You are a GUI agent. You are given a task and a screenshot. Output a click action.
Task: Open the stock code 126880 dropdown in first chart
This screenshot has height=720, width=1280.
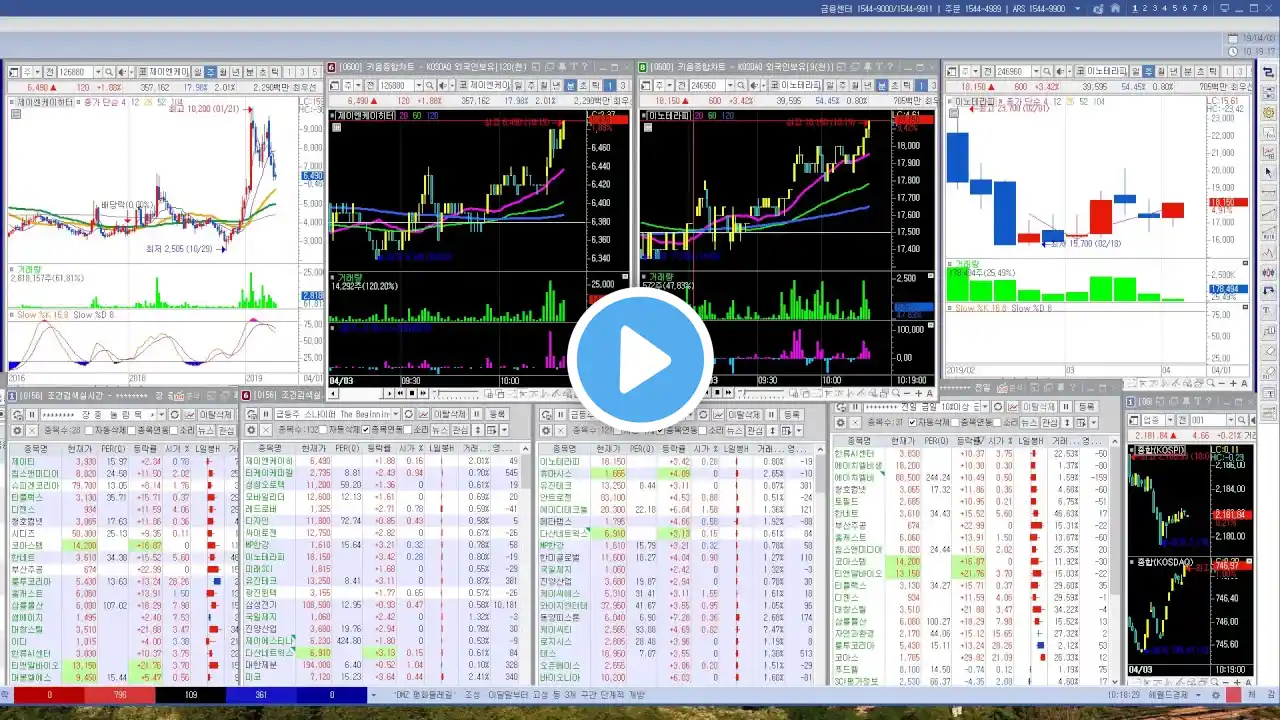click(x=98, y=72)
